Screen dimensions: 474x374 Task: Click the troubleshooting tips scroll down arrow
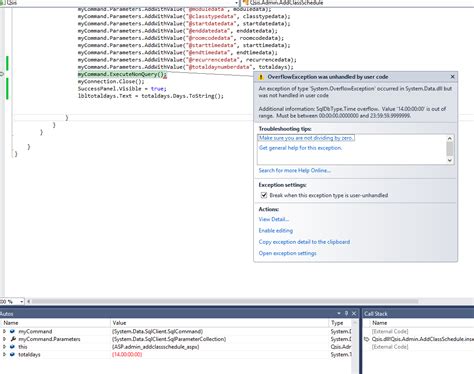point(450,160)
